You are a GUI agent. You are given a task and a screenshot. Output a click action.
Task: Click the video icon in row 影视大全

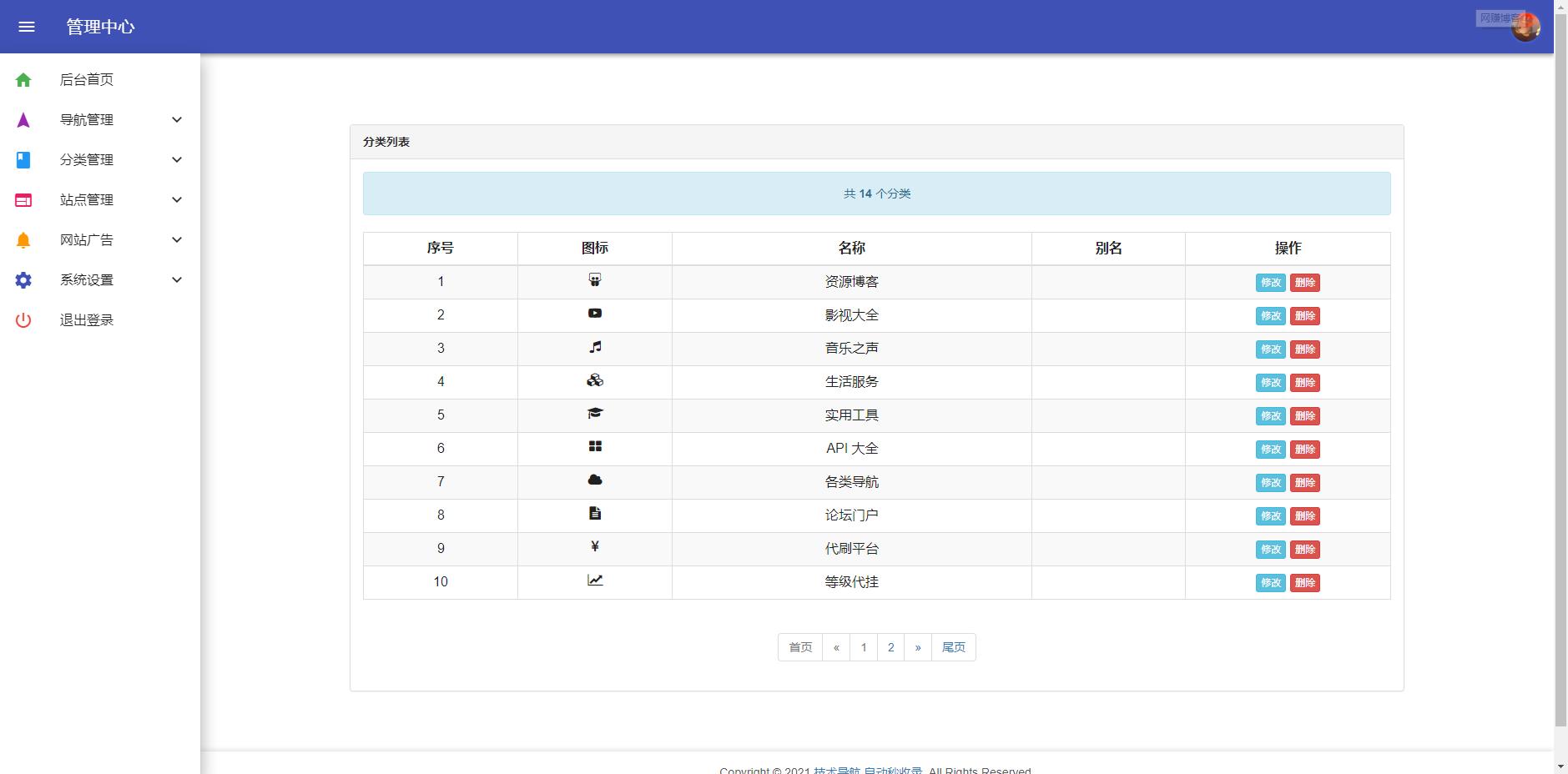(595, 314)
